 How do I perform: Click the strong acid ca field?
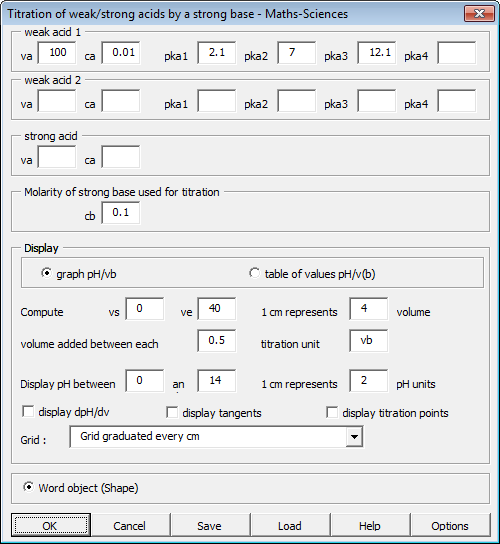[x=121, y=157]
